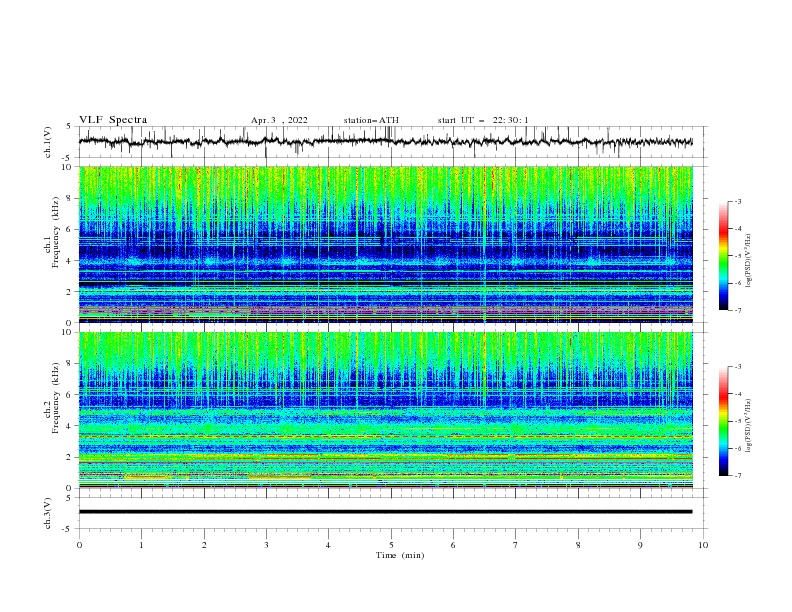Click the 'Time (min)' axis title

click(x=400, y=555)
